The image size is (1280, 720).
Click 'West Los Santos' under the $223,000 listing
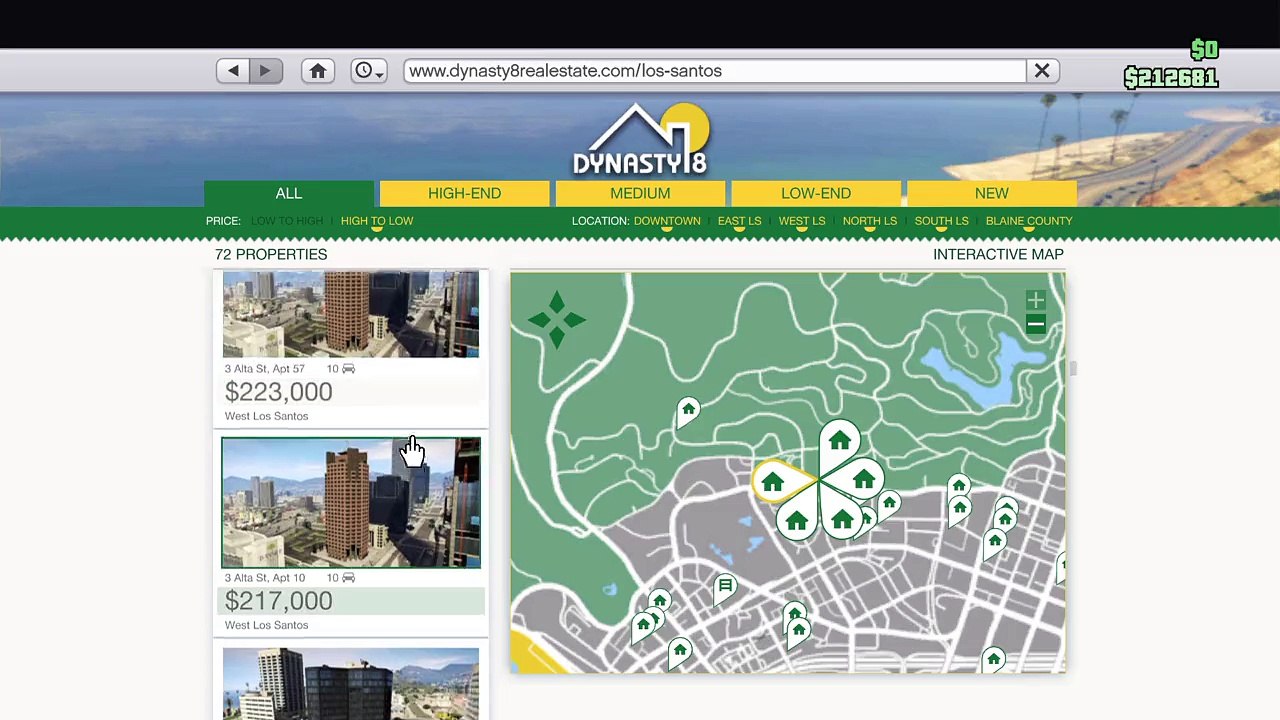click(267, 416)
